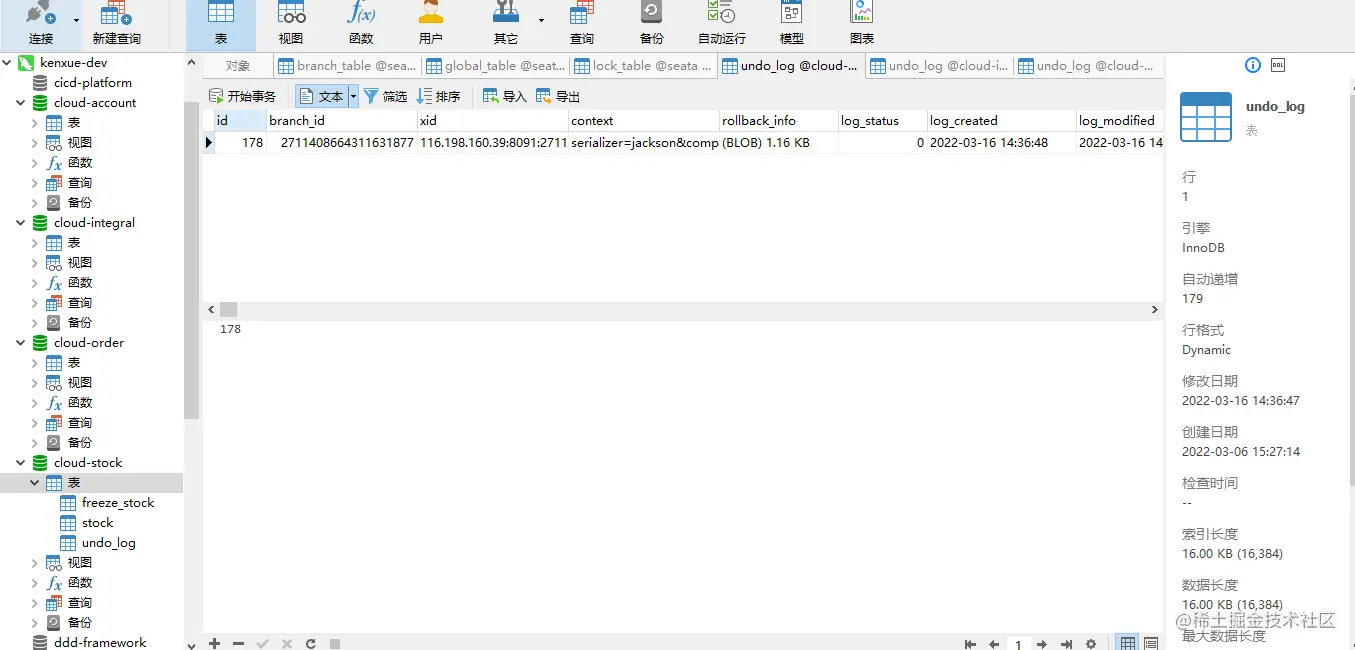Go to the previous page of records
Screen dimensions: 1355x650
pos(994,644)
